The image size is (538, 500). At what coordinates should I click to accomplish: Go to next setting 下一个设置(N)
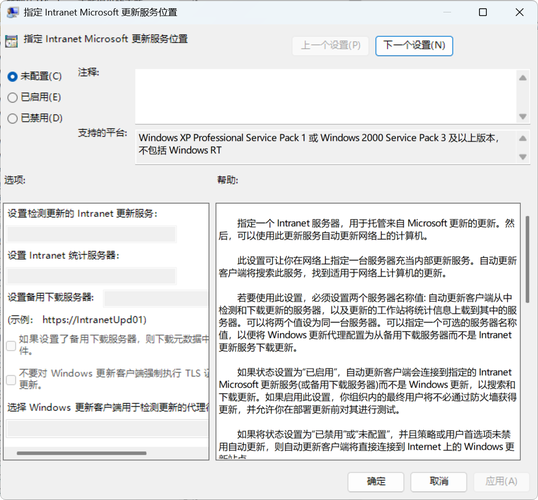(x=414, y=46)
